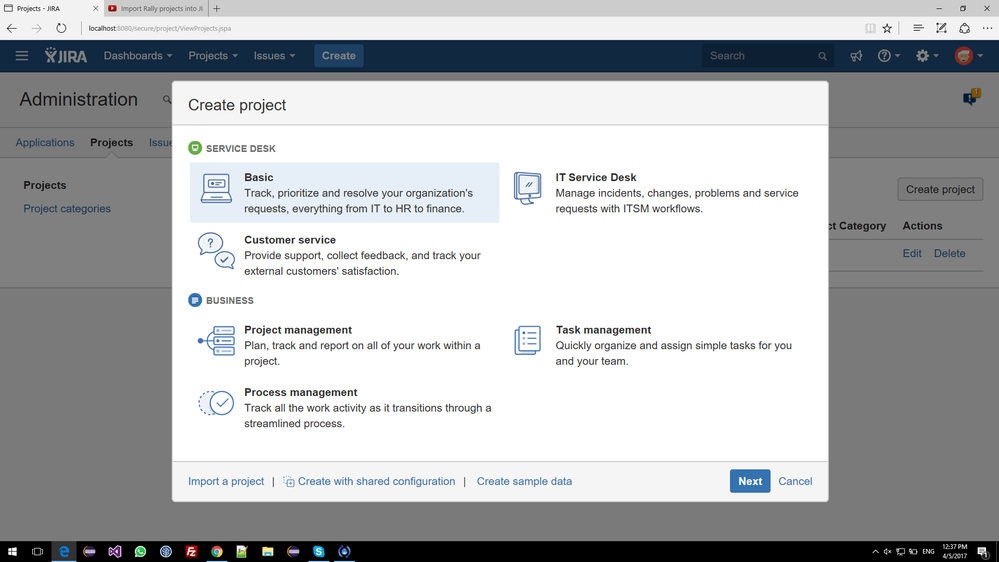Choose the Basic project template title
Viewport: 999px width, 562px height.
259,178
